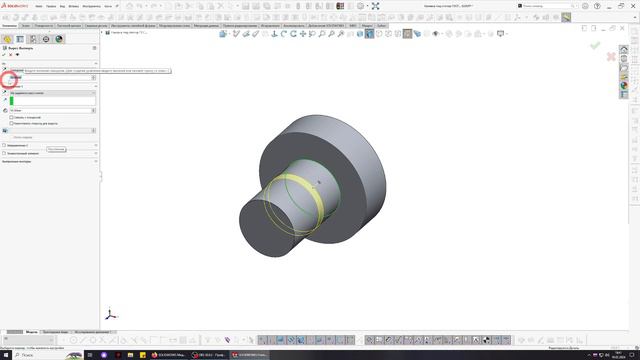Toggle detailed preview icon next to panel cancel
Image resolution: width=640 pixels, height=360 pixels.
pyautogui.click(x=17, y=55)
